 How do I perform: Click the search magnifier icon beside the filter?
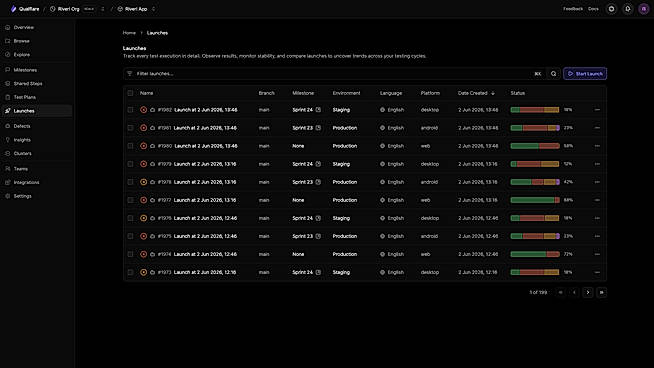[553, 74]
